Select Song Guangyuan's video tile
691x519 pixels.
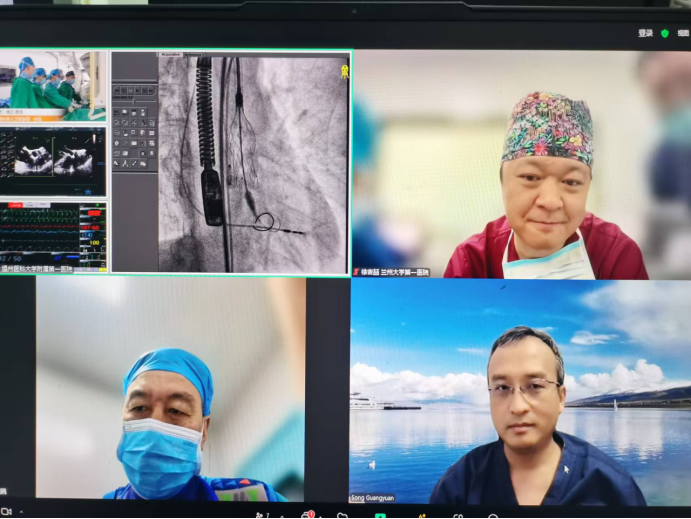[520, 390]
